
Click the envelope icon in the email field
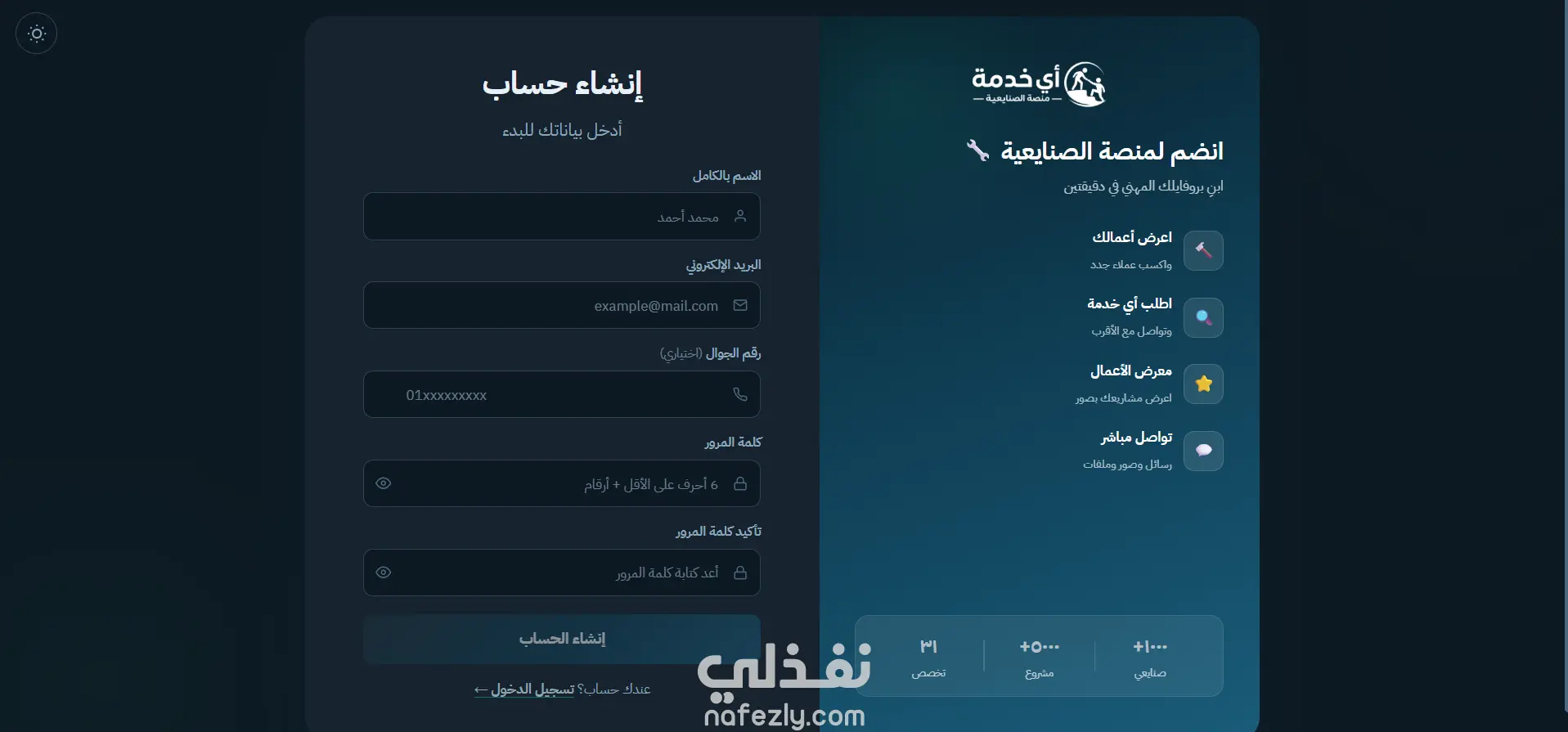tap(740, 305)
